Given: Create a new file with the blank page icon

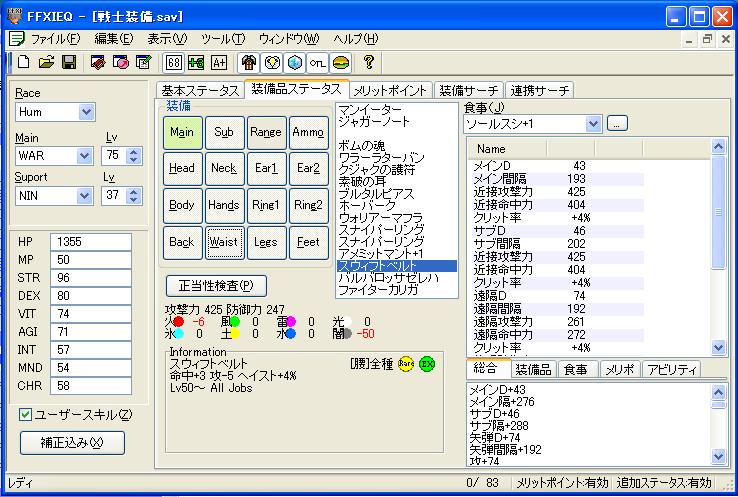Looking at the screenshot, I should tap(24, 62).
